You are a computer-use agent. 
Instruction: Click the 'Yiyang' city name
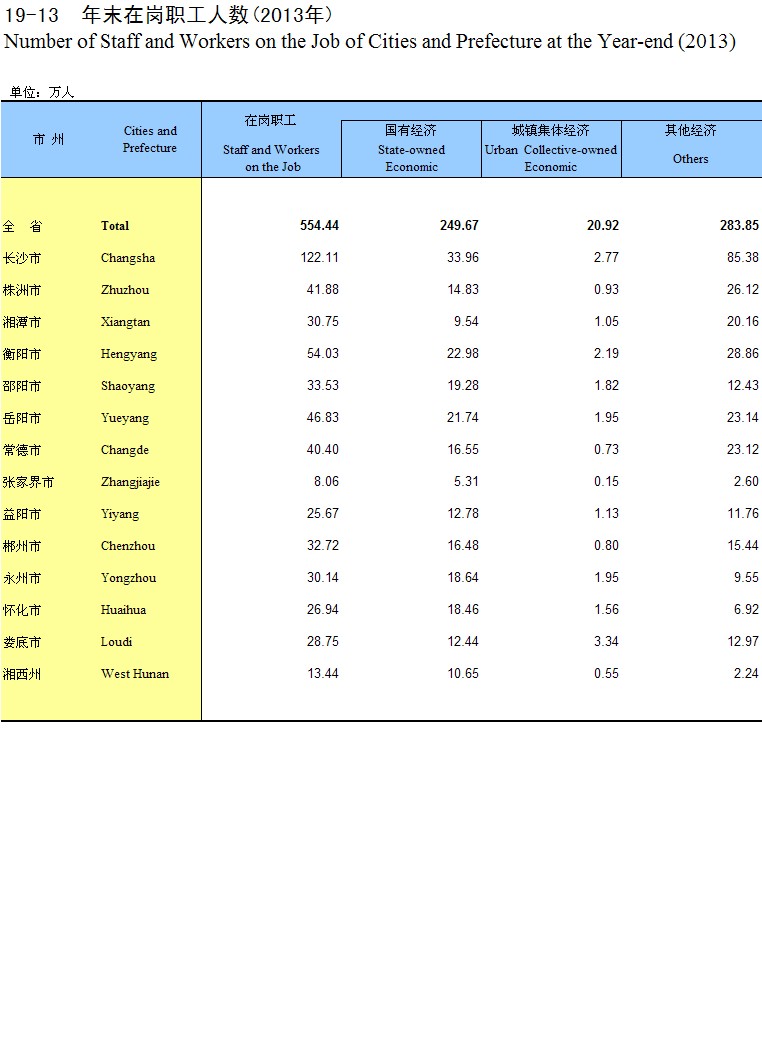click(x=120, y=514)
